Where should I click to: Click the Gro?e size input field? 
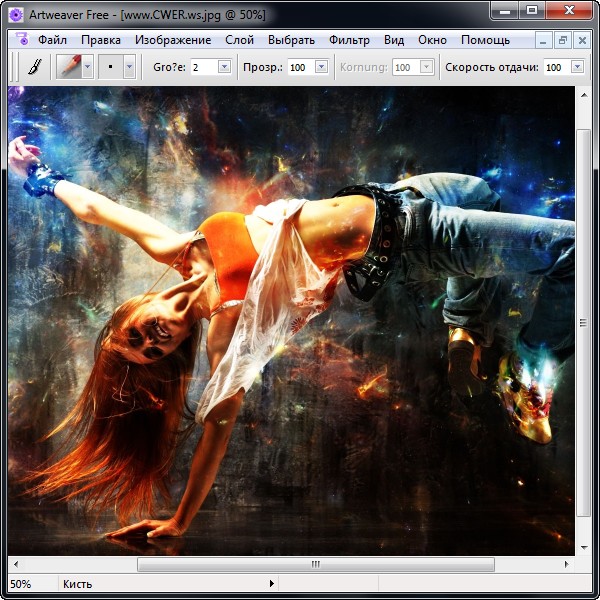click(x=204, y=67)
